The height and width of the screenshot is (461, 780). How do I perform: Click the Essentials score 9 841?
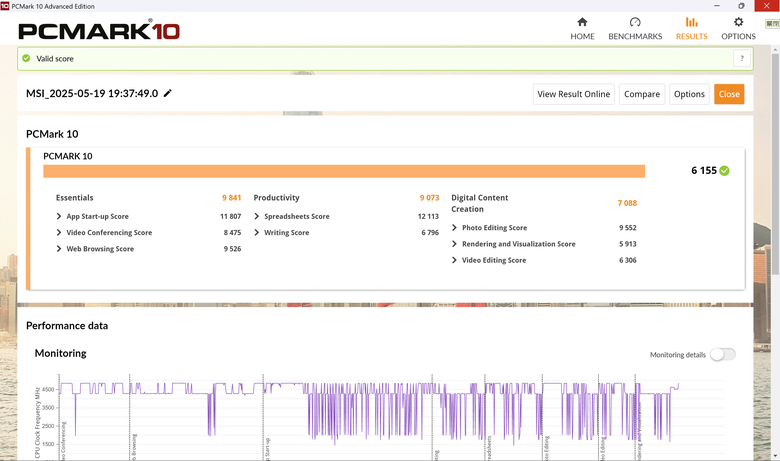(x=231, y=197)
